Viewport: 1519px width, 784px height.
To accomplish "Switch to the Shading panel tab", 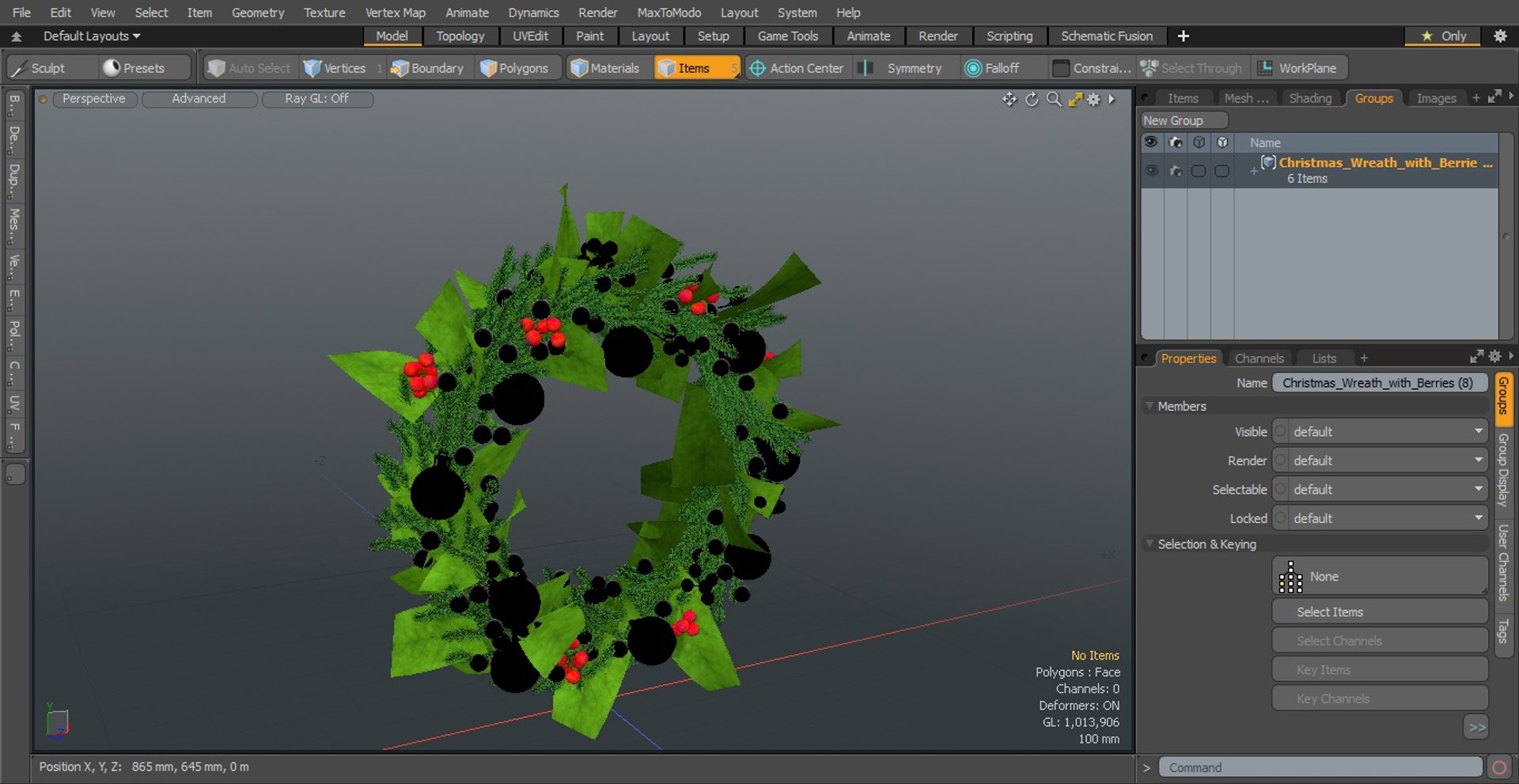I will pos(1310,98).
